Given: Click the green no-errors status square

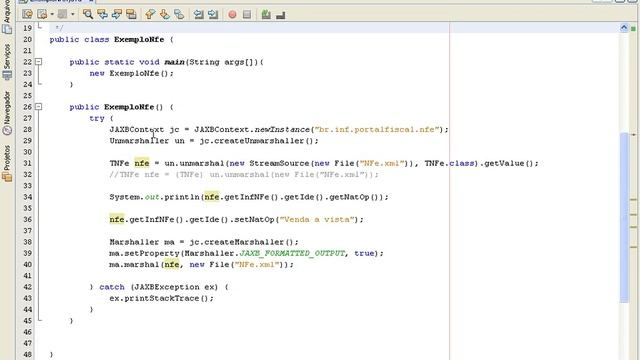Looking at the screenshot, I should (633, 29).
